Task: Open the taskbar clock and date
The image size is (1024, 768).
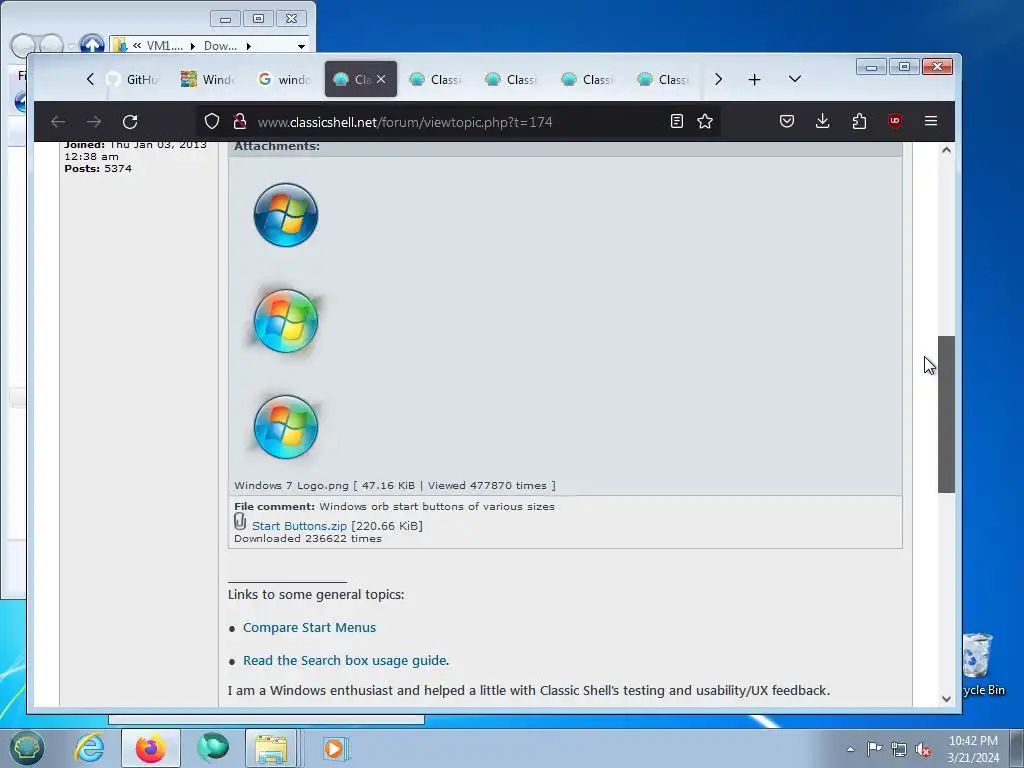Action: [x=973, y=749]
